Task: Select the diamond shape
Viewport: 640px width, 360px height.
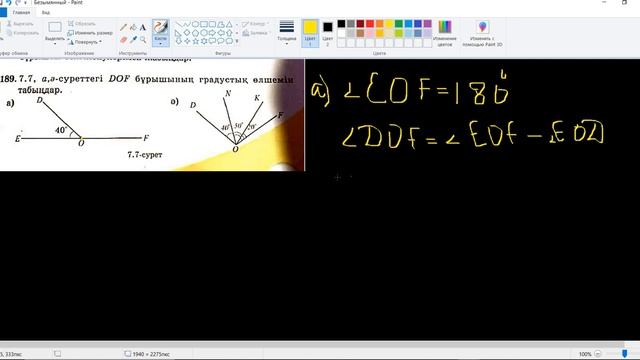Action: click(x=187, y=33)
